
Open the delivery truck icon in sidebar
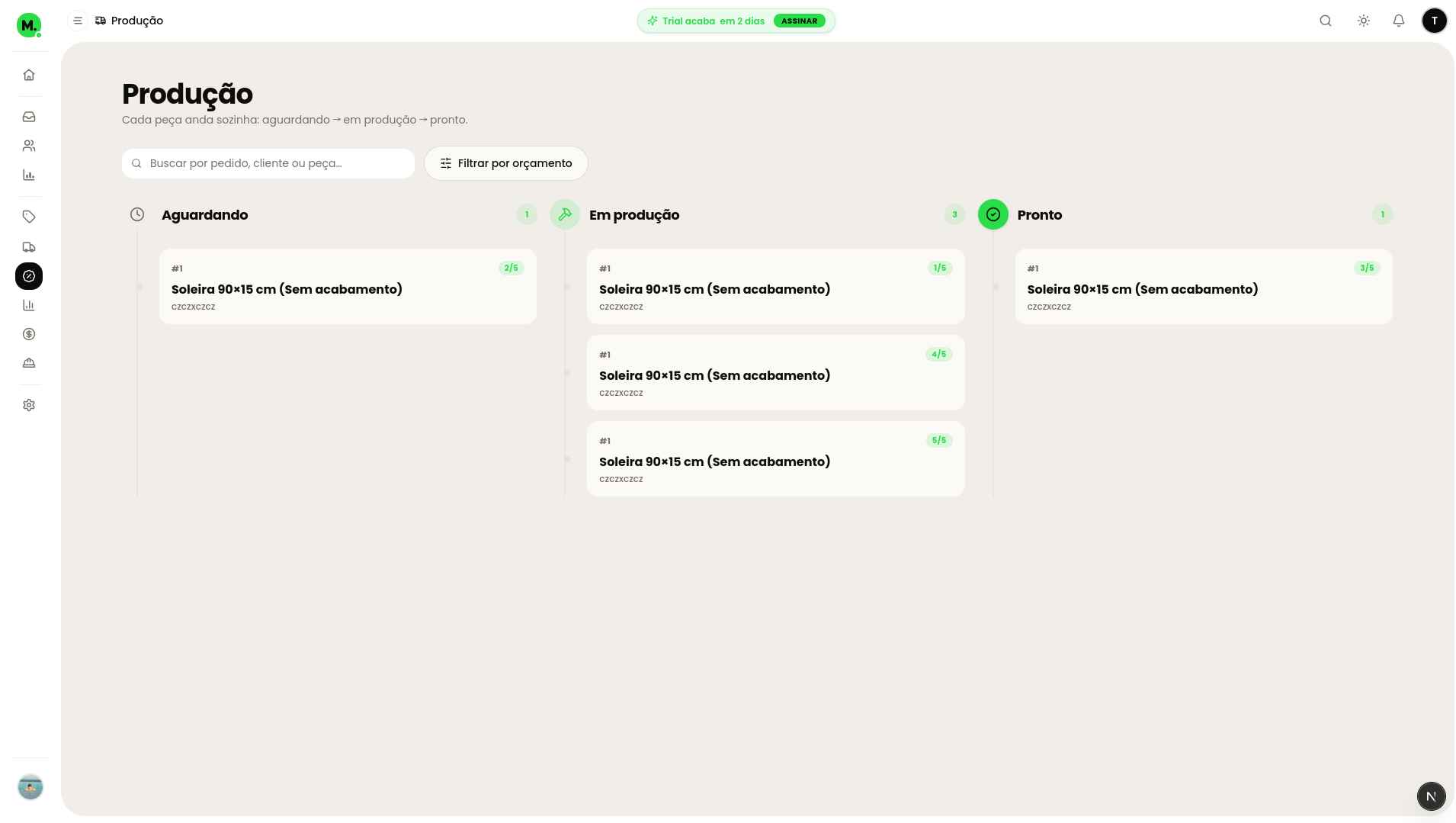[29, 247]
